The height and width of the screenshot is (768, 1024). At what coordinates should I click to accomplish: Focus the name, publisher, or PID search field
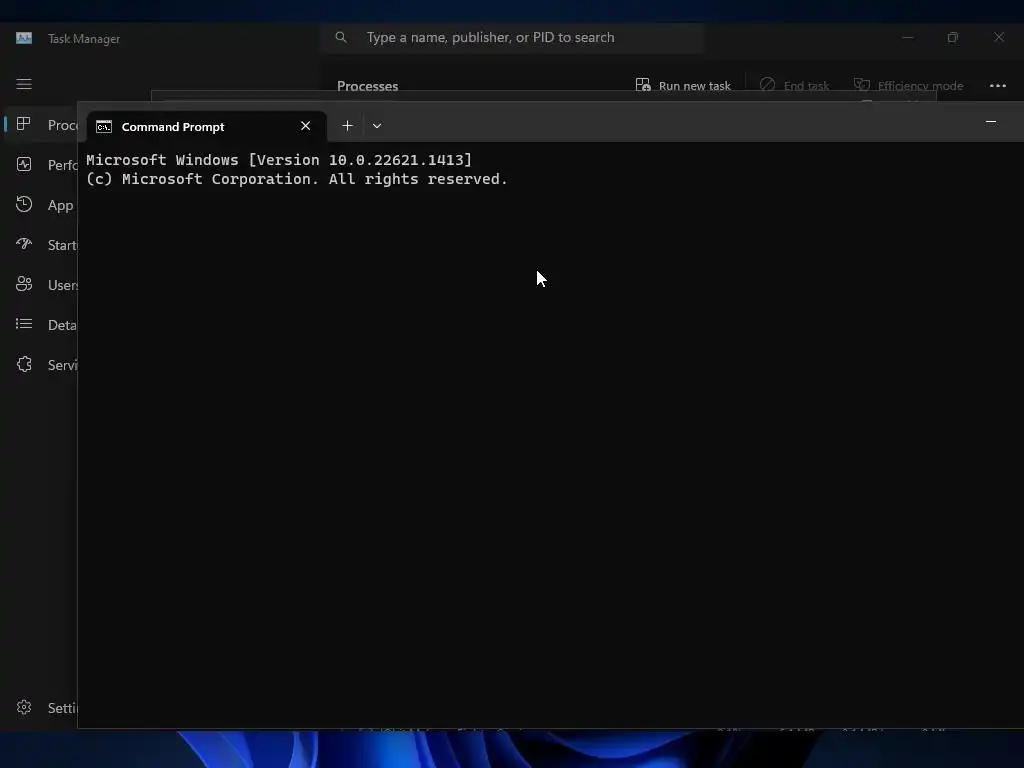[x=513, y=38]
